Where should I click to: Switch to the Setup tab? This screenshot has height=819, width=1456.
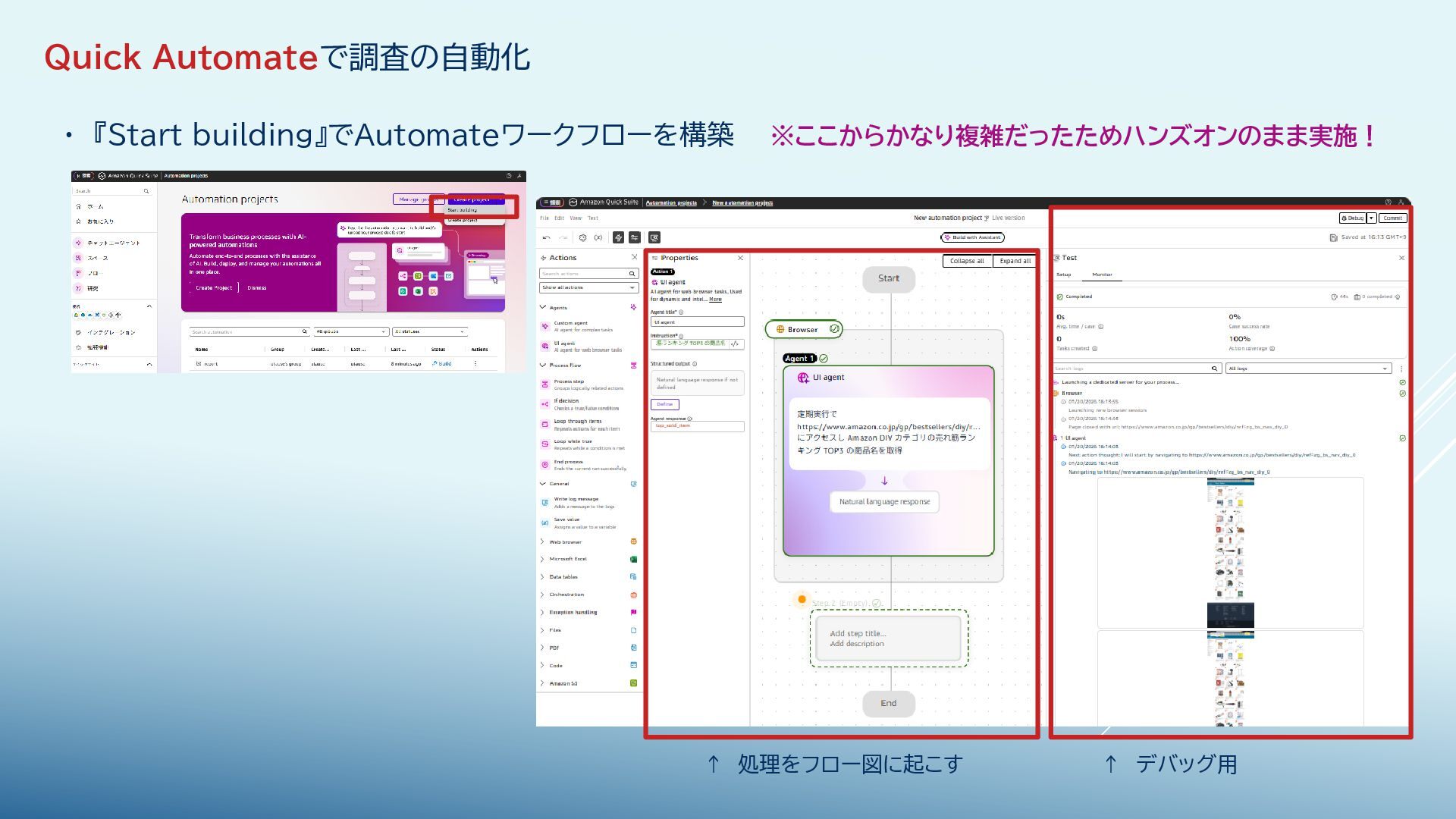(1064, 275)
